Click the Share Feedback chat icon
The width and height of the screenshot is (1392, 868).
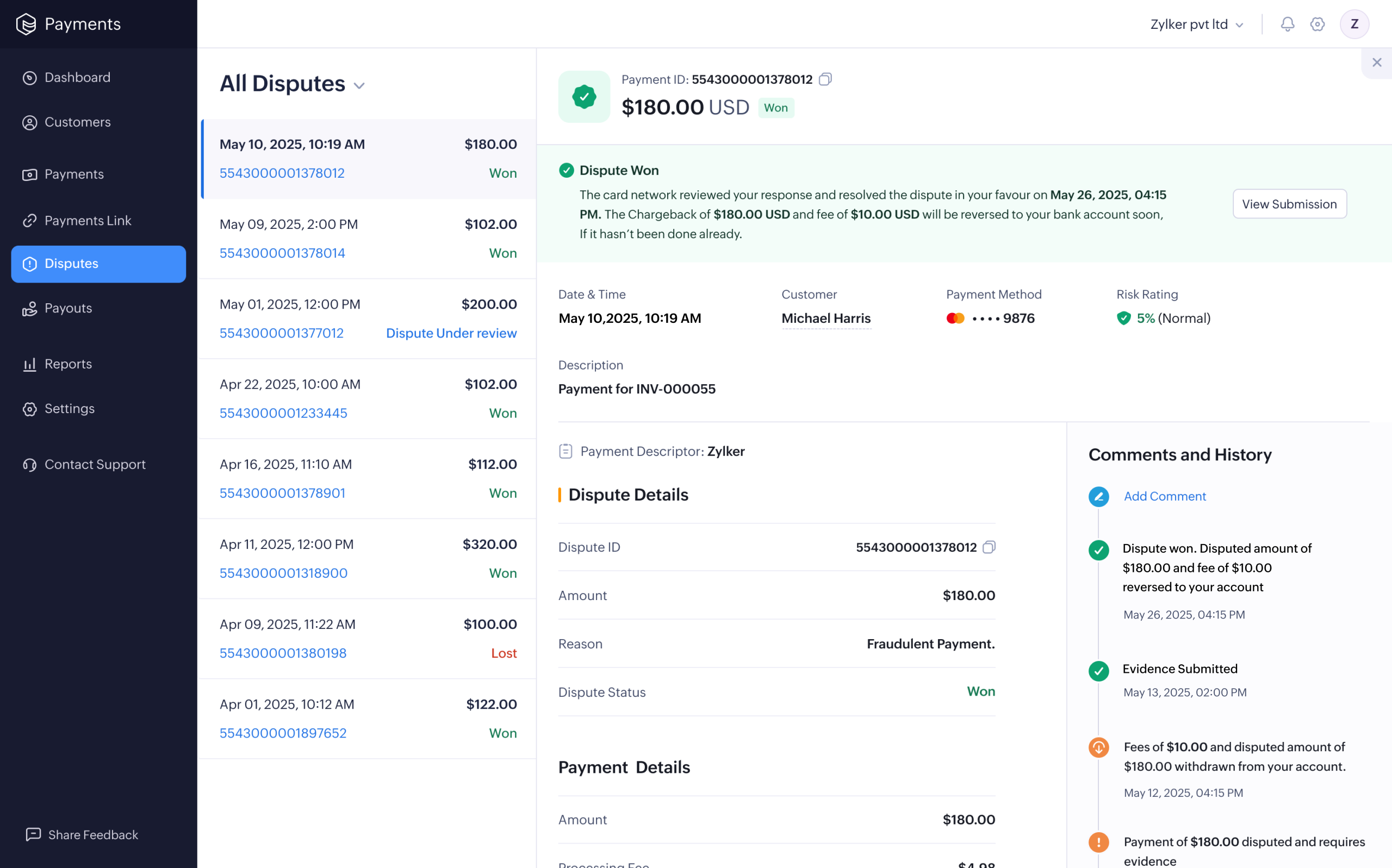click(x=33, y=834)
